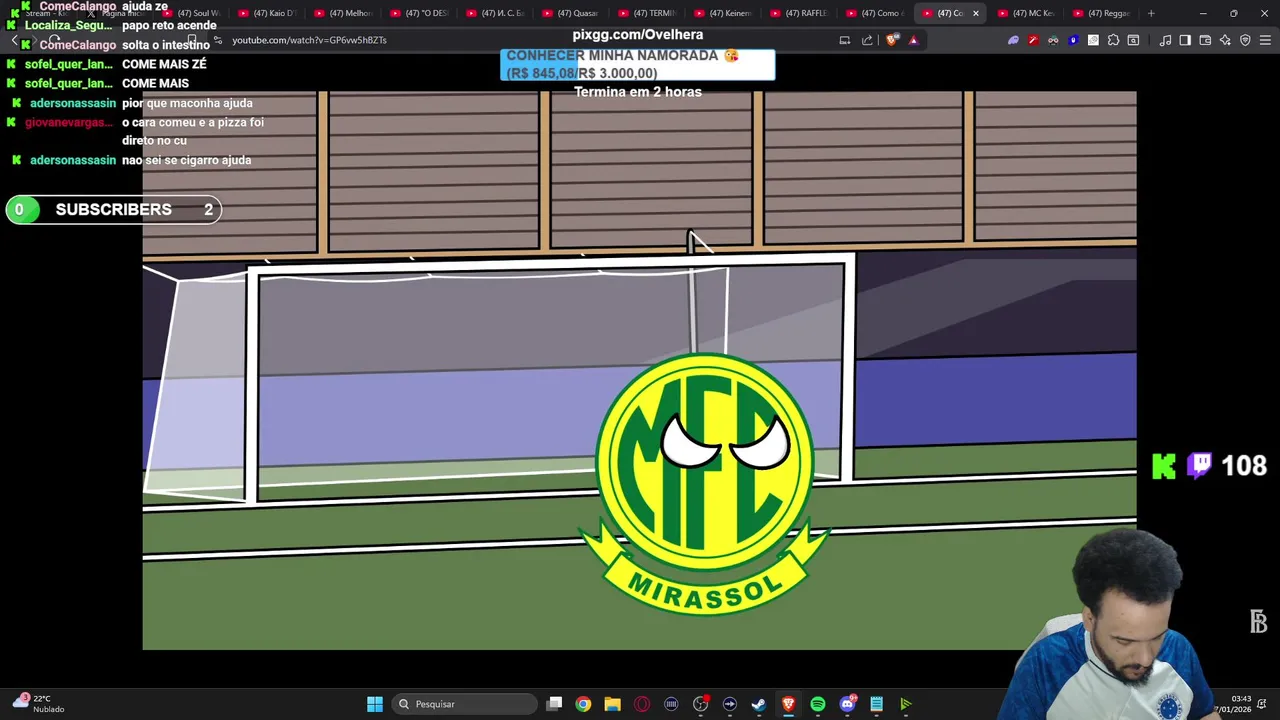This screenshot has height=720, width=1280.
Task: Open Brave browser taskbar icon
Action: pyautogui.click(x=788, y=704)
